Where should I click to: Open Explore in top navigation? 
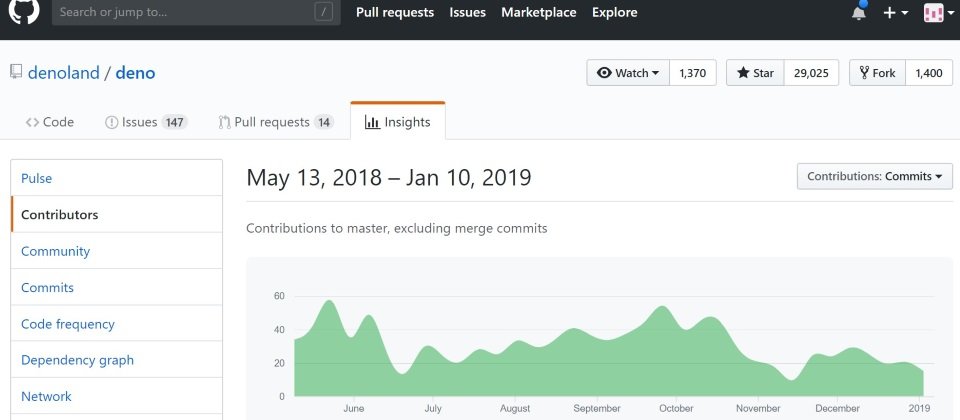tap(615, 12)
